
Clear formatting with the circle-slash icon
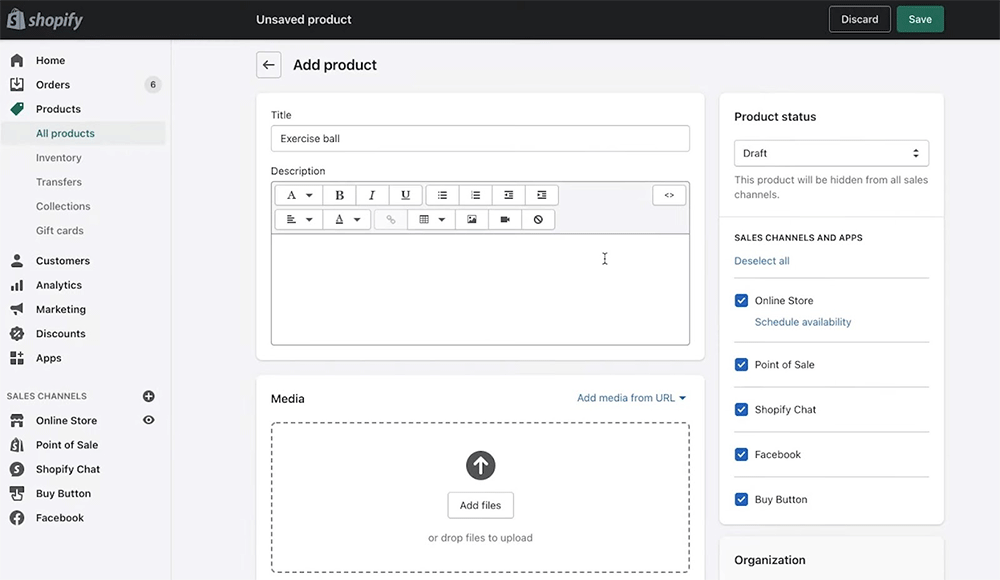click(x=538, y=219)
